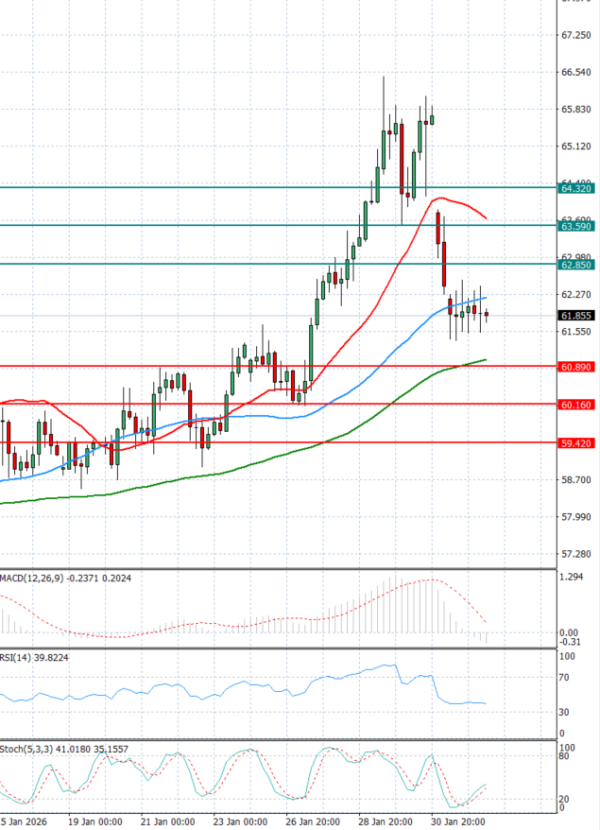600x830 pixels.
Task: Click the 67.250 price axis label
Action: 577,35
